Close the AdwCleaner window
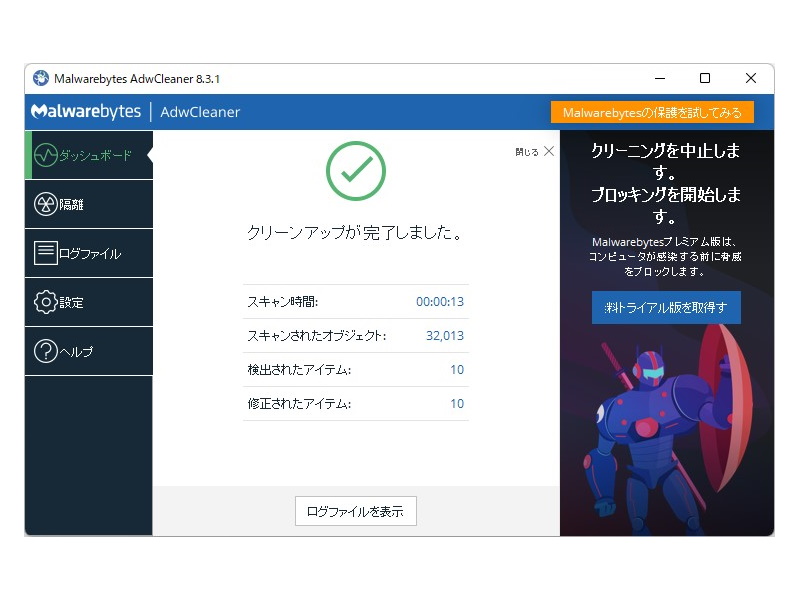This screenshot has width=800, height=600. [x=751, y=78]
